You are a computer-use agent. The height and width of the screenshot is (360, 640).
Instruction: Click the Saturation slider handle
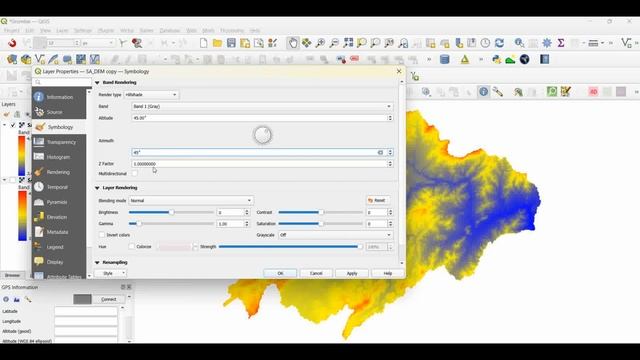[321, 224]
